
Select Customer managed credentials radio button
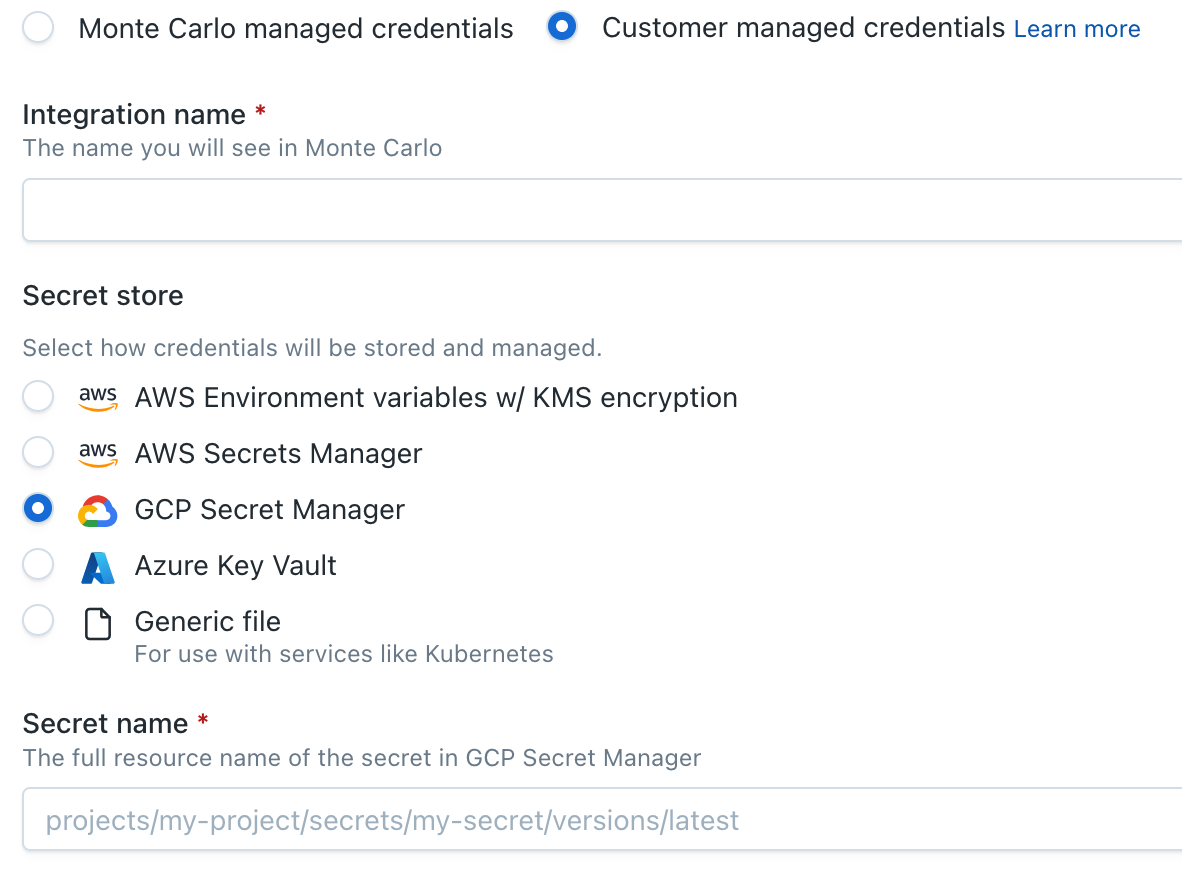point(562,27)
